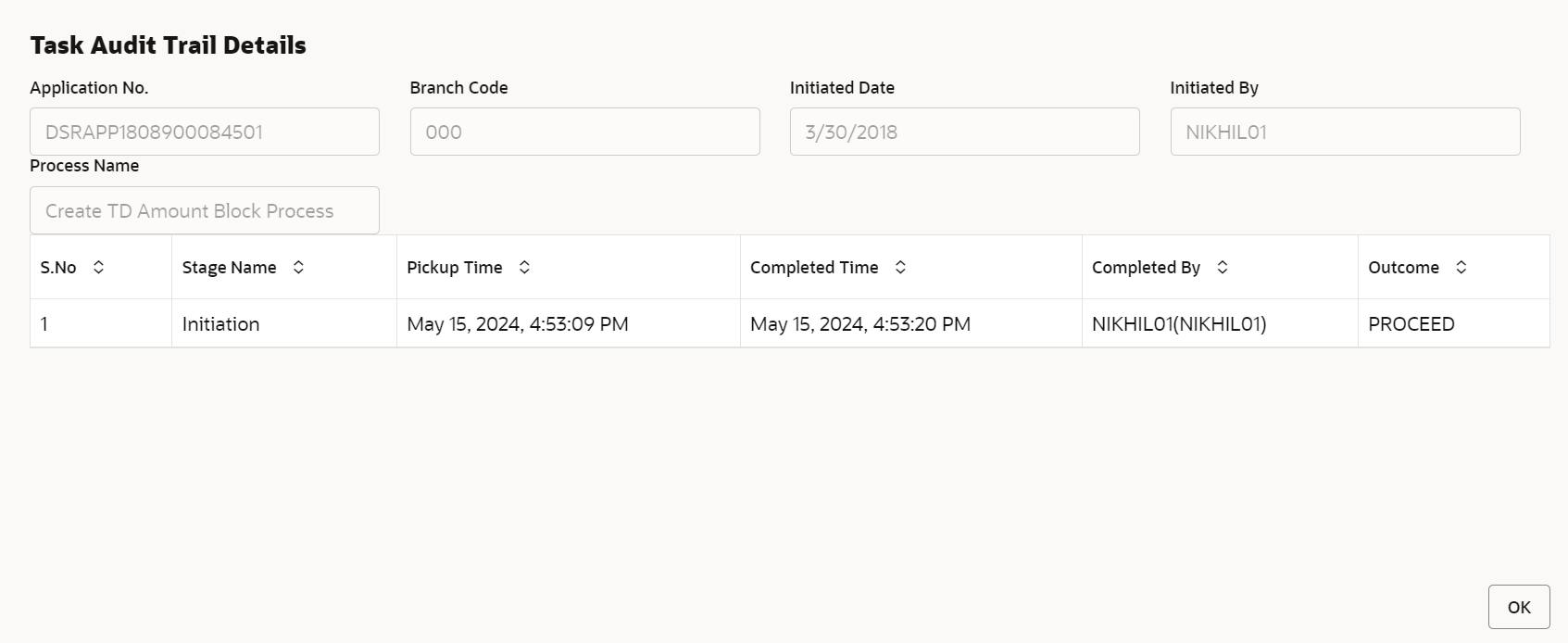Click the PROCEED outcome cell
Image resolution: width=1568 pixels, height=643 pixels.
(x=1411, y=324)
